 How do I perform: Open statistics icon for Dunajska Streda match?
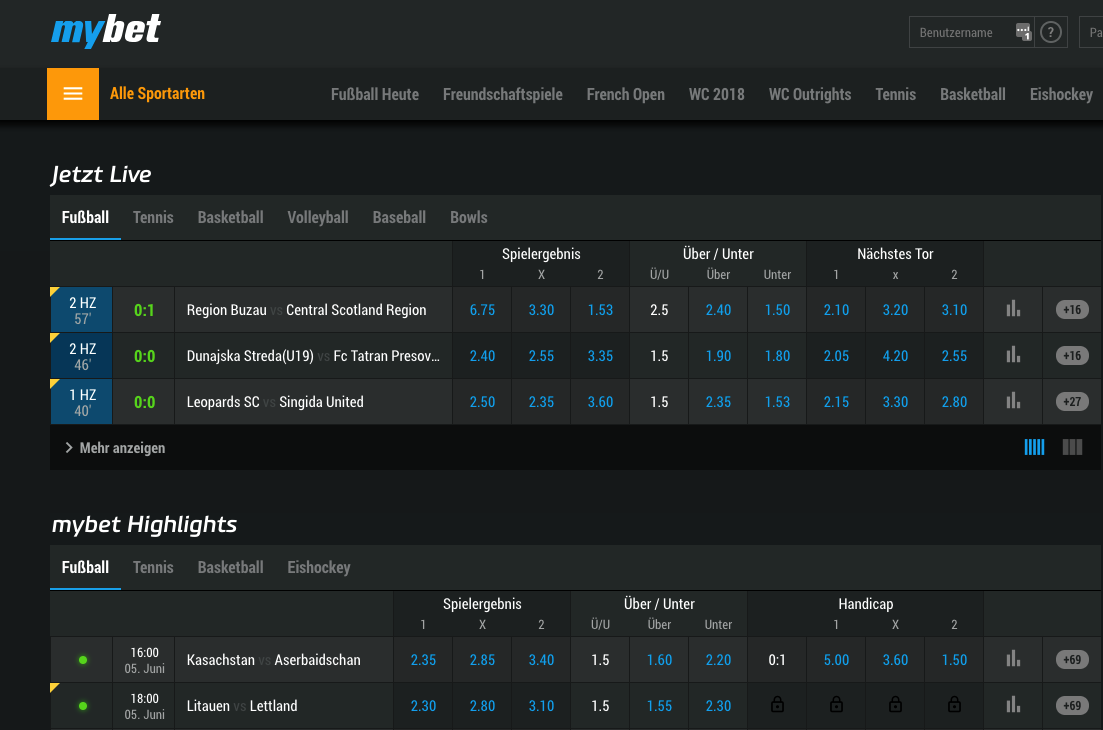pos(1013,355)
